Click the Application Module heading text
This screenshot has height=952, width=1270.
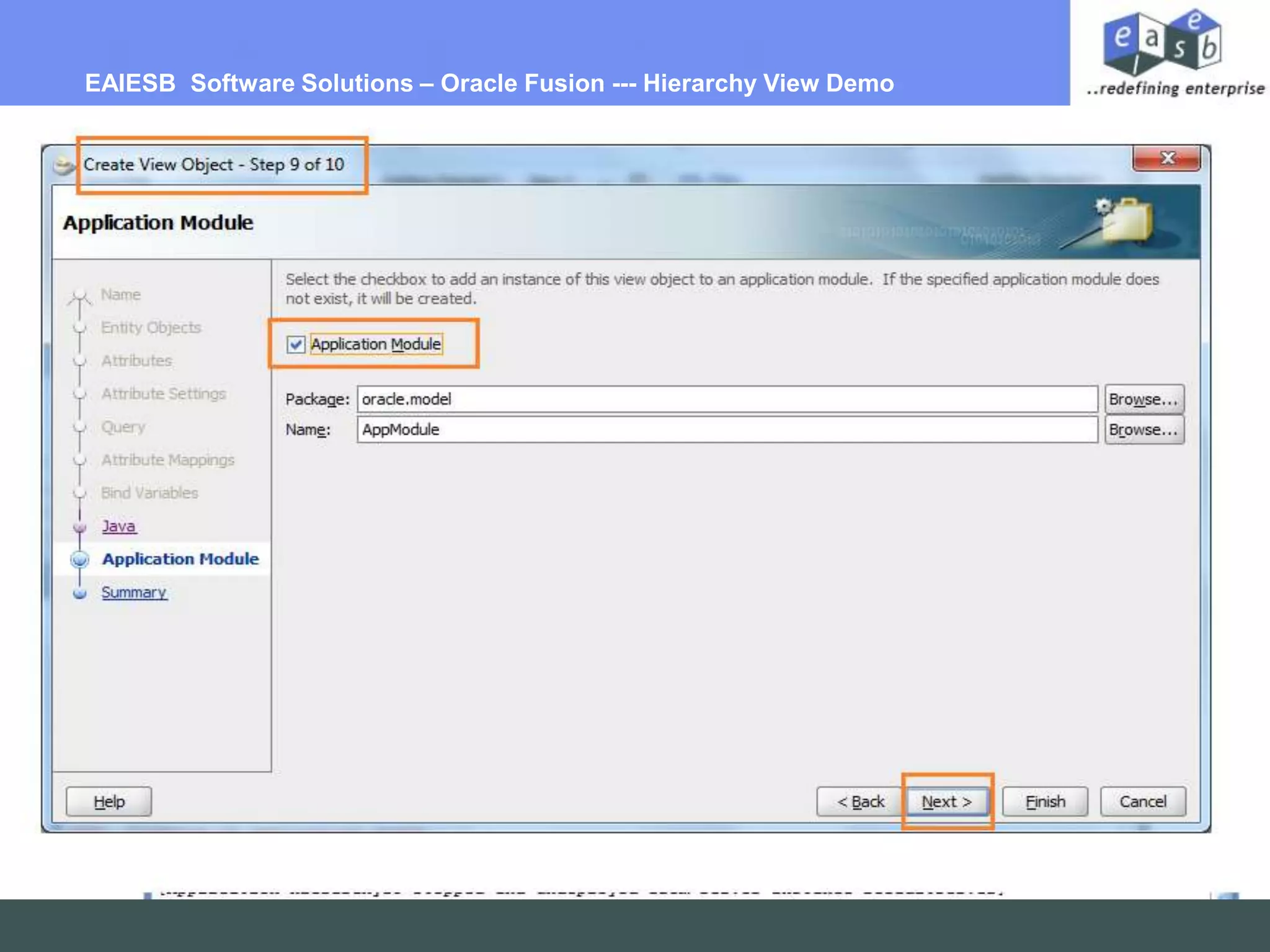tap(158, 223)
